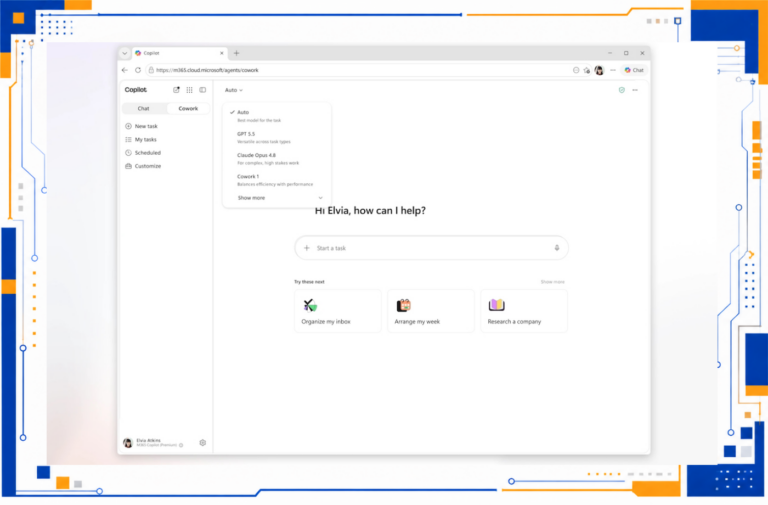
Task: Collapse sidebar with panel toggle icon
Action: coord(203,90)
